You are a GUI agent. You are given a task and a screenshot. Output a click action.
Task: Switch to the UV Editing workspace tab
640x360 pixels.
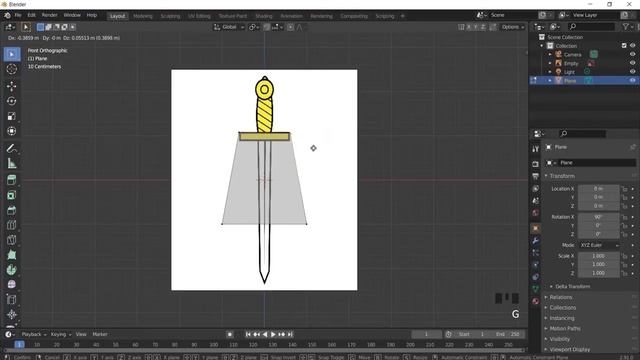pos(199,16)
